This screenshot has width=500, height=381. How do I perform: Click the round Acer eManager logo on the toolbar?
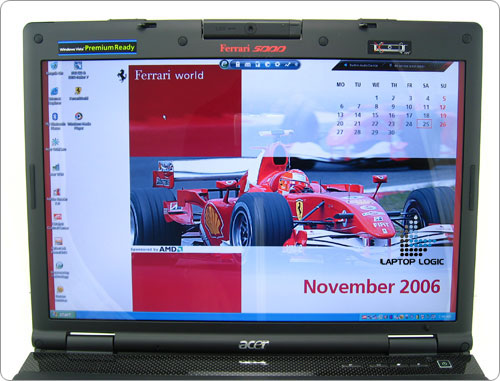pos(225,64)
